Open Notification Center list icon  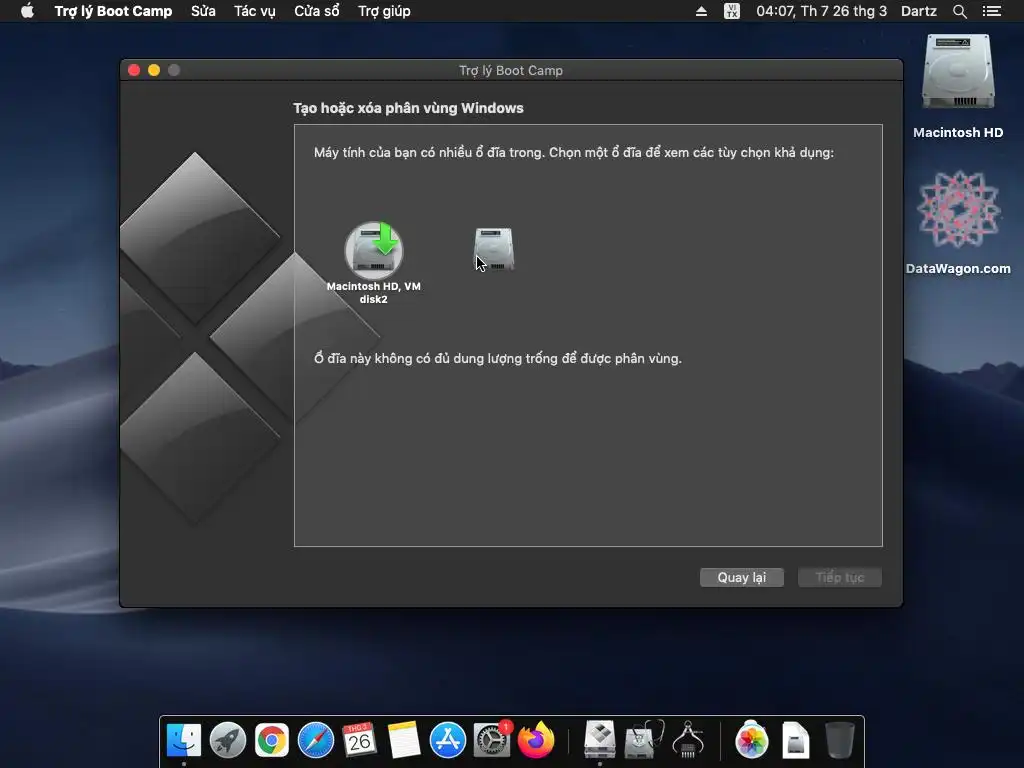(x=992, y=11)
